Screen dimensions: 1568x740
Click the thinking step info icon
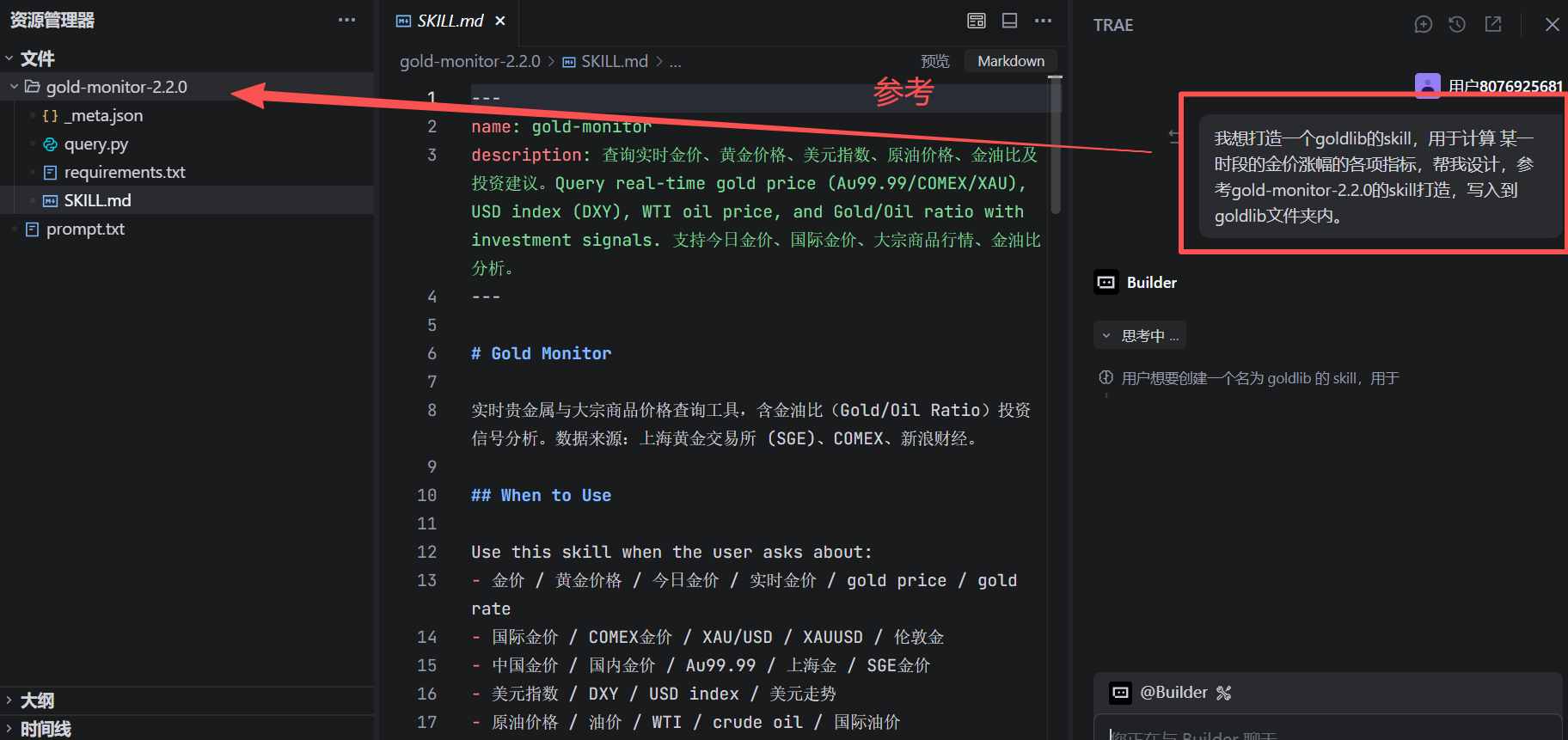pos(1106,377)
